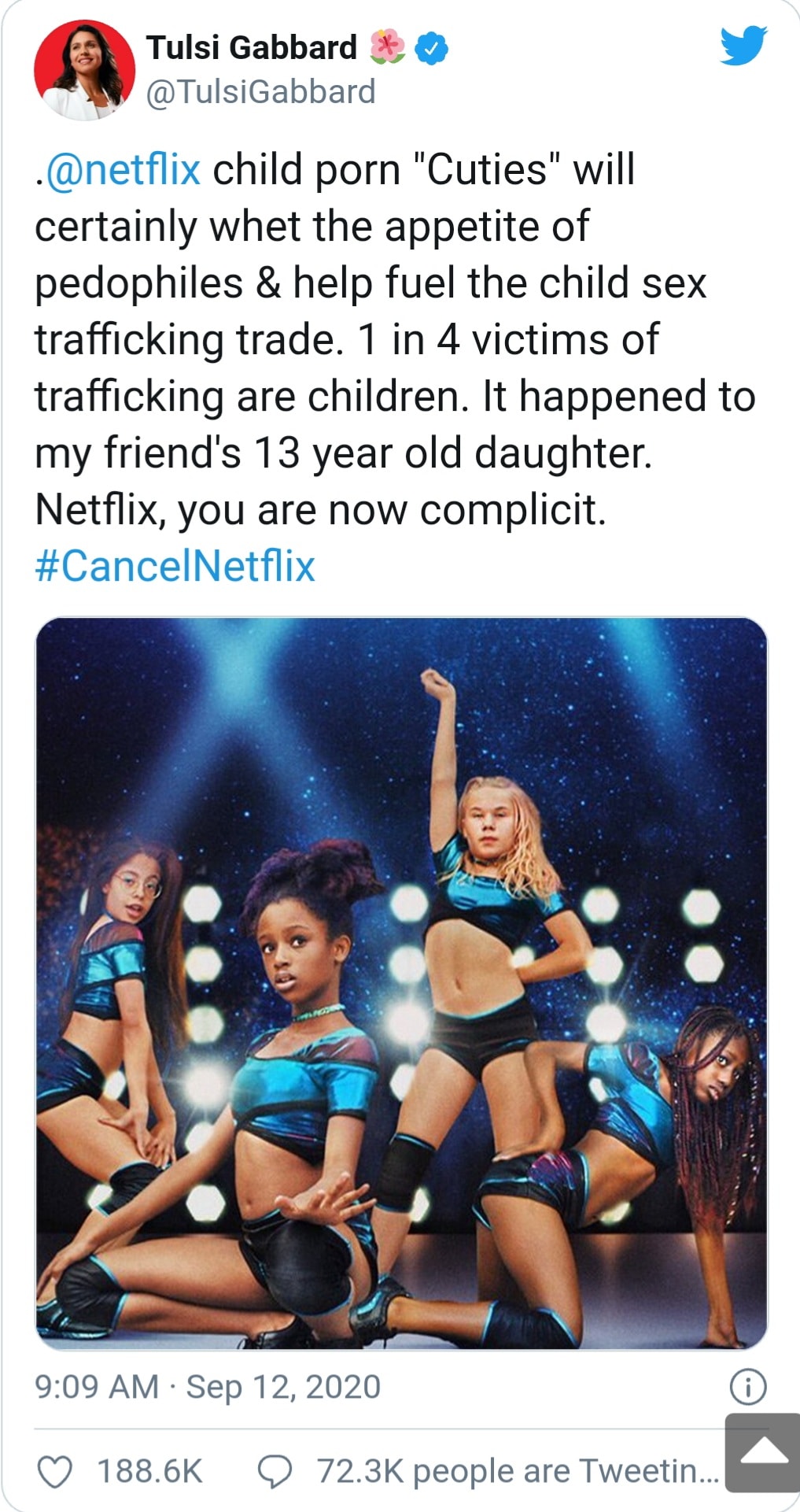Open Tulsi Gabbard's profile picture

84,71
